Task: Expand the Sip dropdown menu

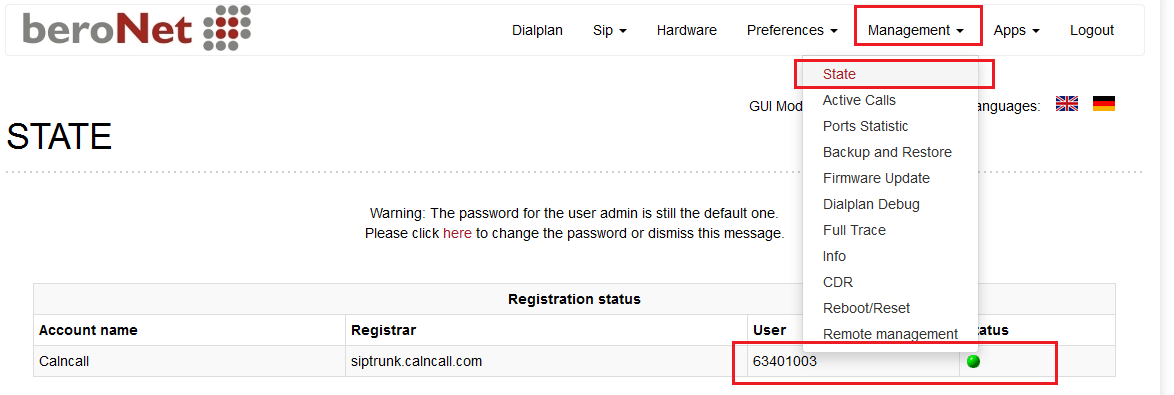Action: [x=609, y=31]
